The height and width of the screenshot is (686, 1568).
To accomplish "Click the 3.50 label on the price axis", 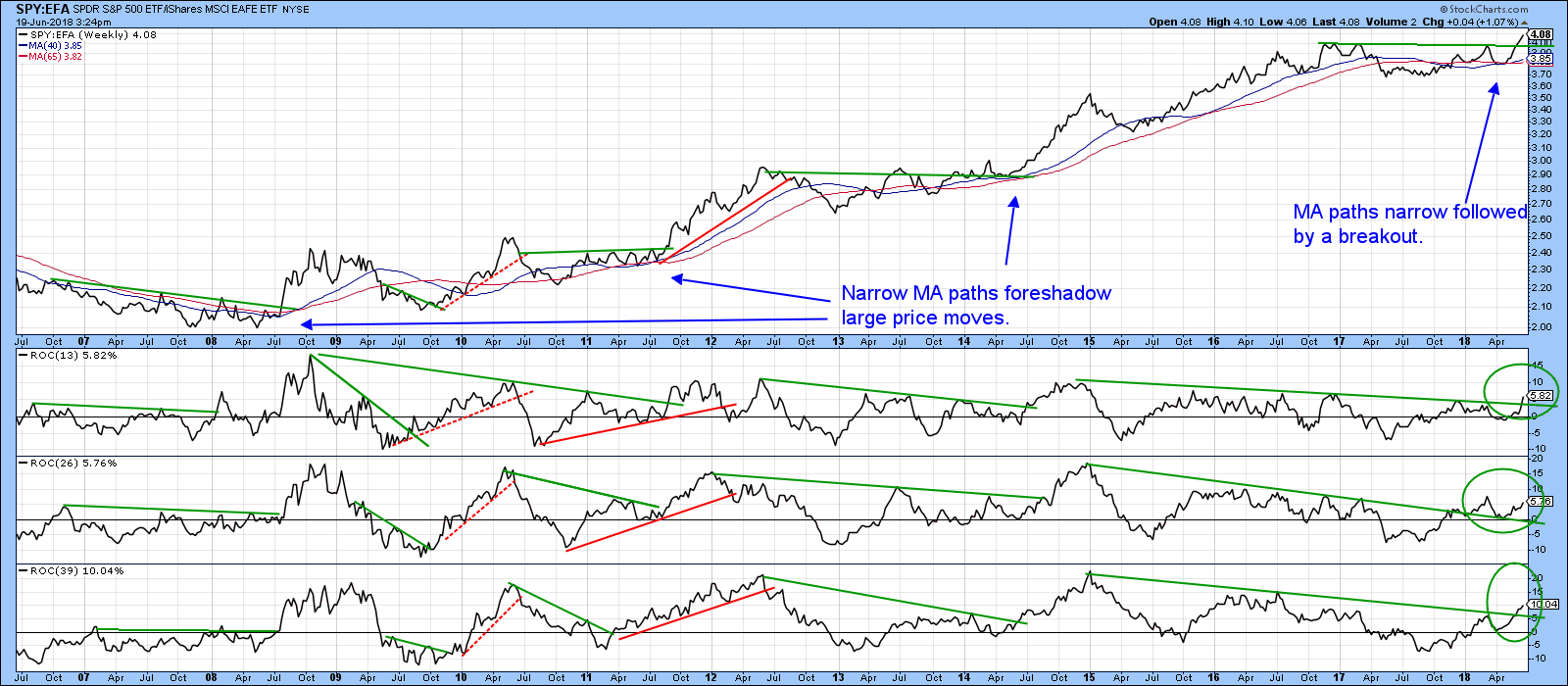I will coord(1541,97).
